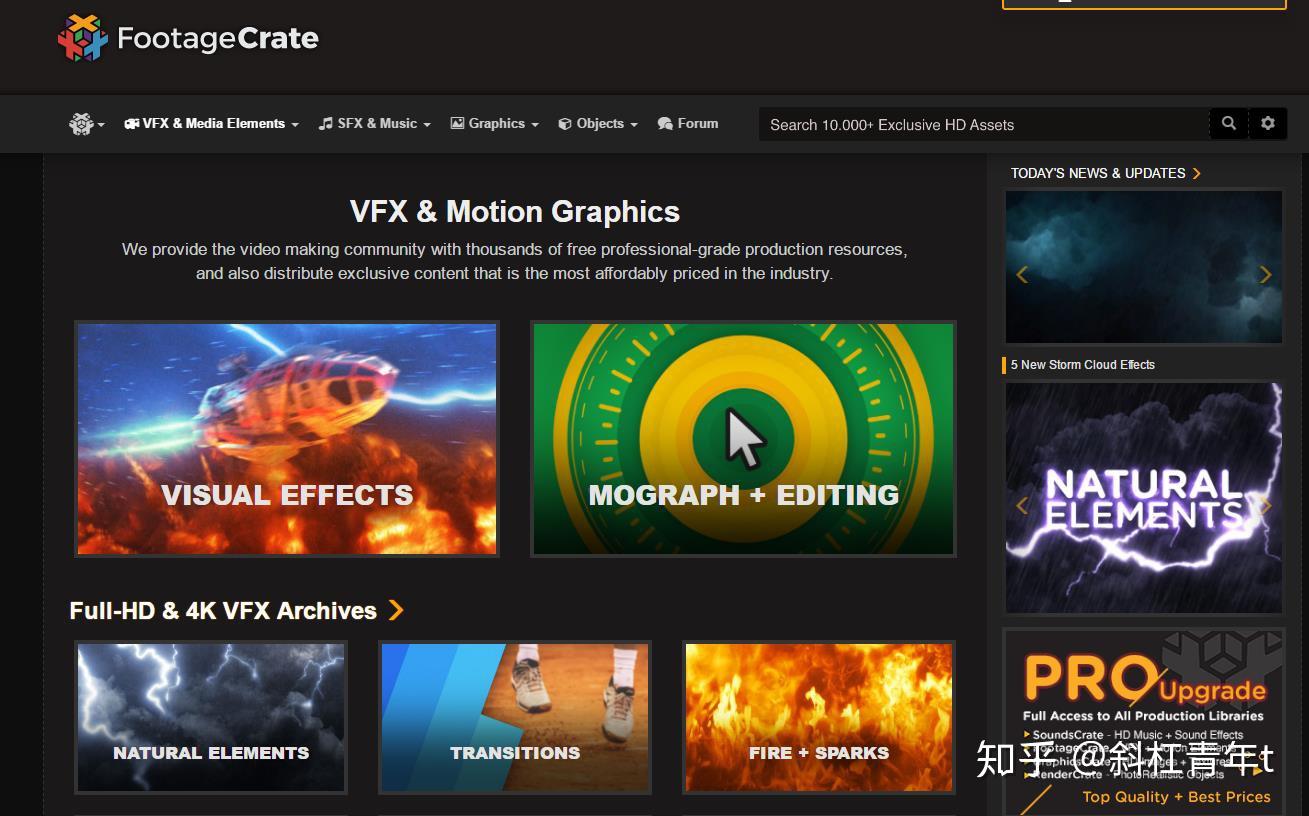Open the Transitions archive thumbnail
This screenshot has height=816, width=1309.
click(x=515, y=717)
